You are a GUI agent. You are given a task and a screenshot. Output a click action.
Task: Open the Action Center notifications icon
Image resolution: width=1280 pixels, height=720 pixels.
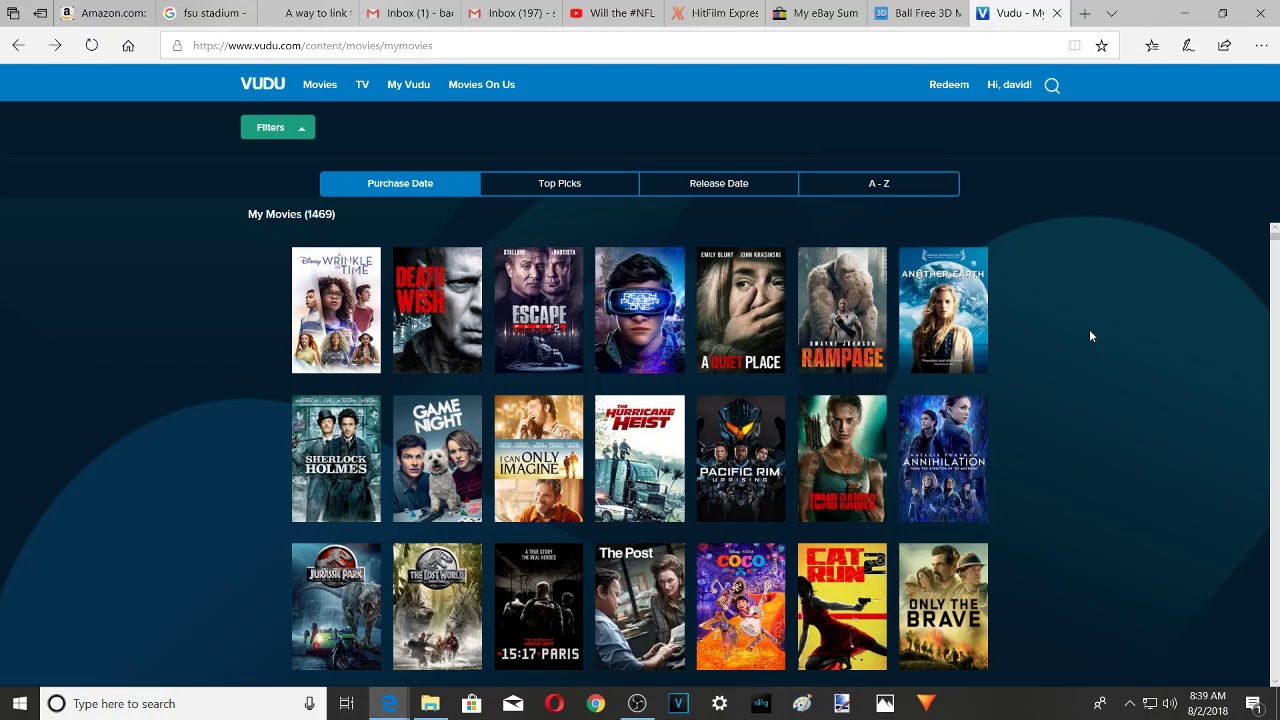[1254, 703]
